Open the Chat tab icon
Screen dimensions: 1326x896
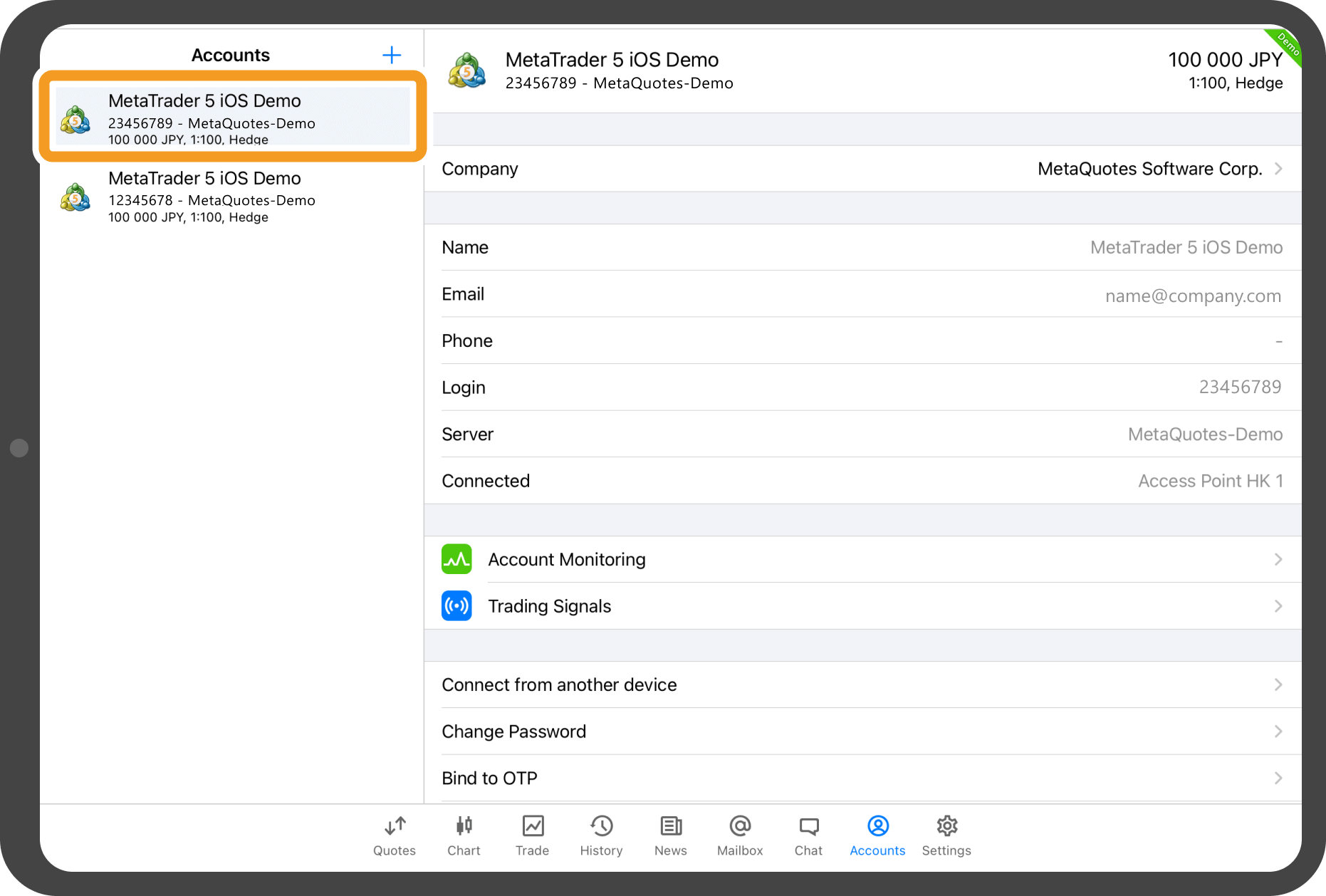pos(809,826)
